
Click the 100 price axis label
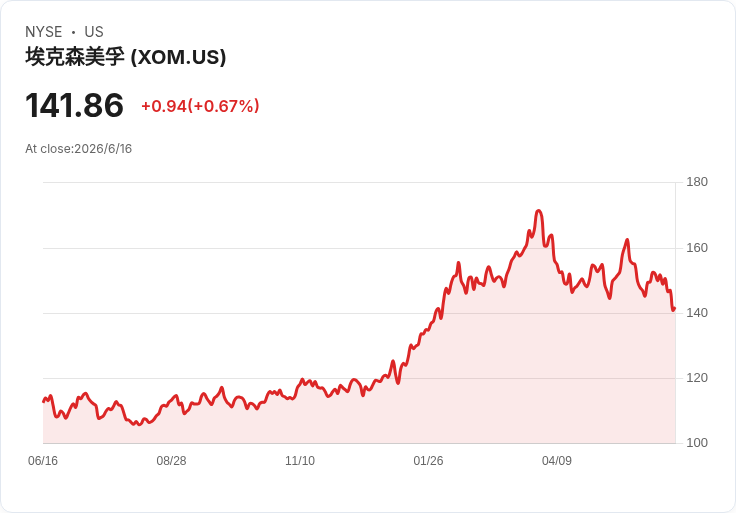click(697, 443)
